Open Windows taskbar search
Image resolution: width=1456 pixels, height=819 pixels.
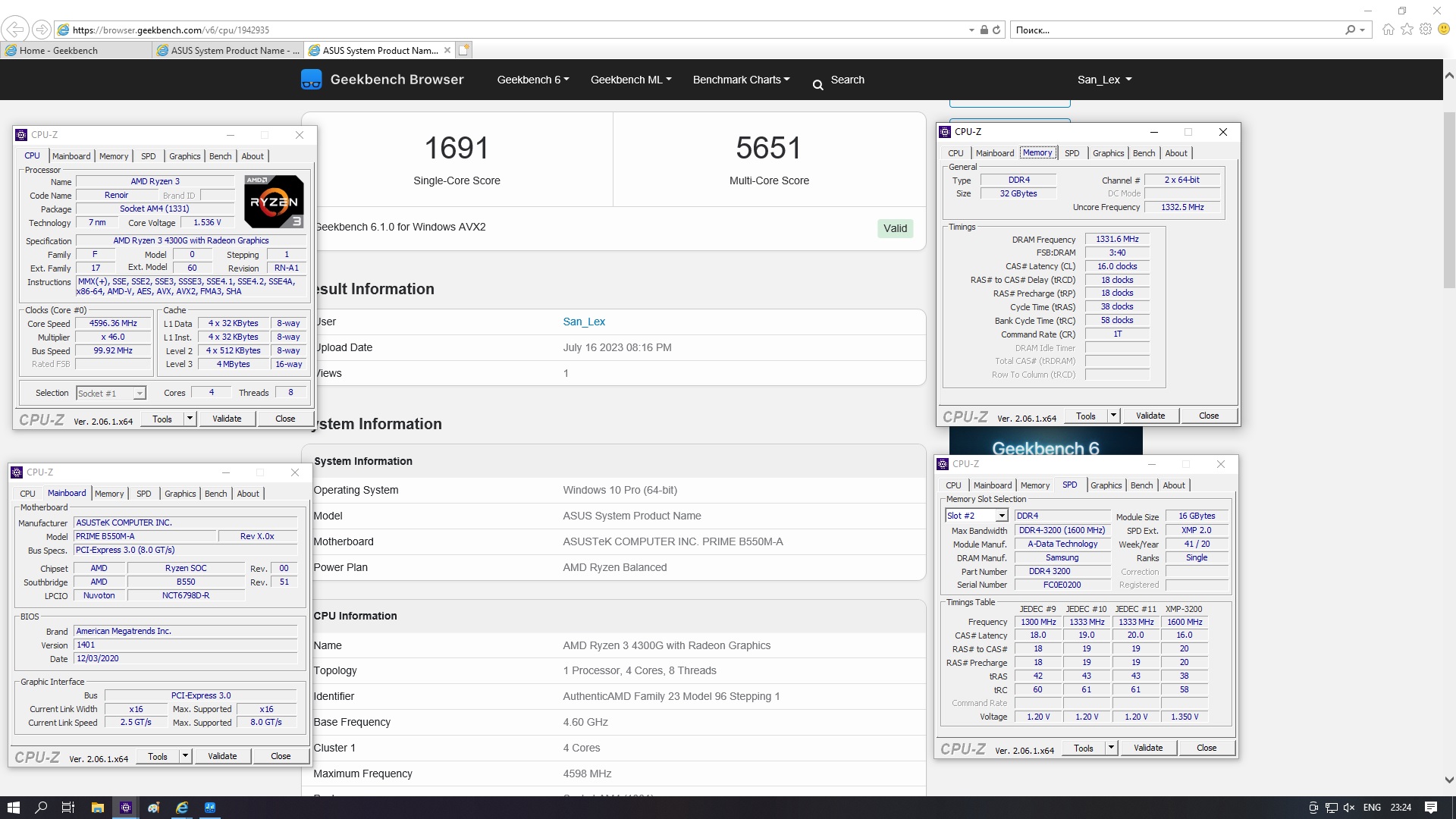(x=41, y=808)
